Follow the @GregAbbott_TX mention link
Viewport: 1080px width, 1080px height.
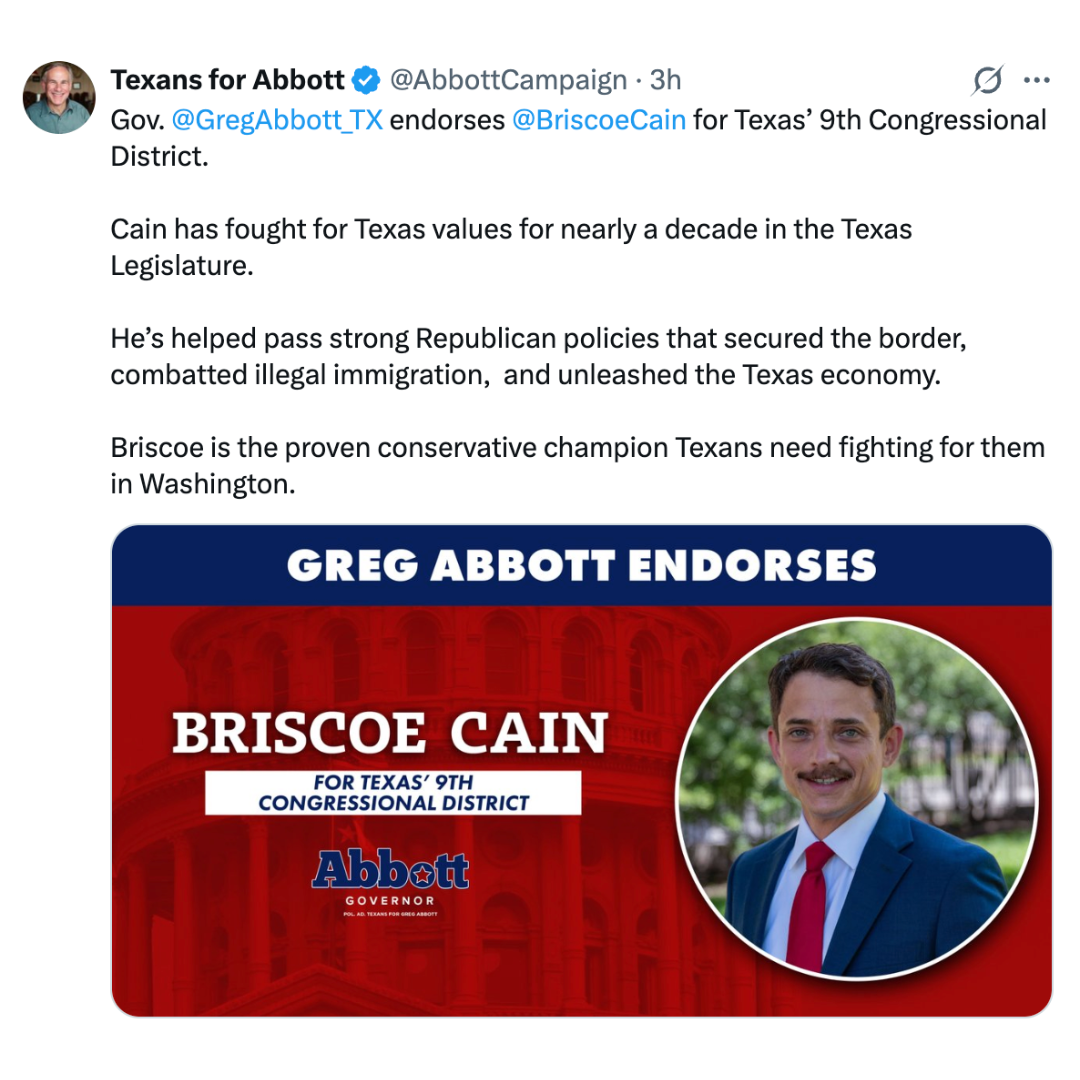click(277, 120)
